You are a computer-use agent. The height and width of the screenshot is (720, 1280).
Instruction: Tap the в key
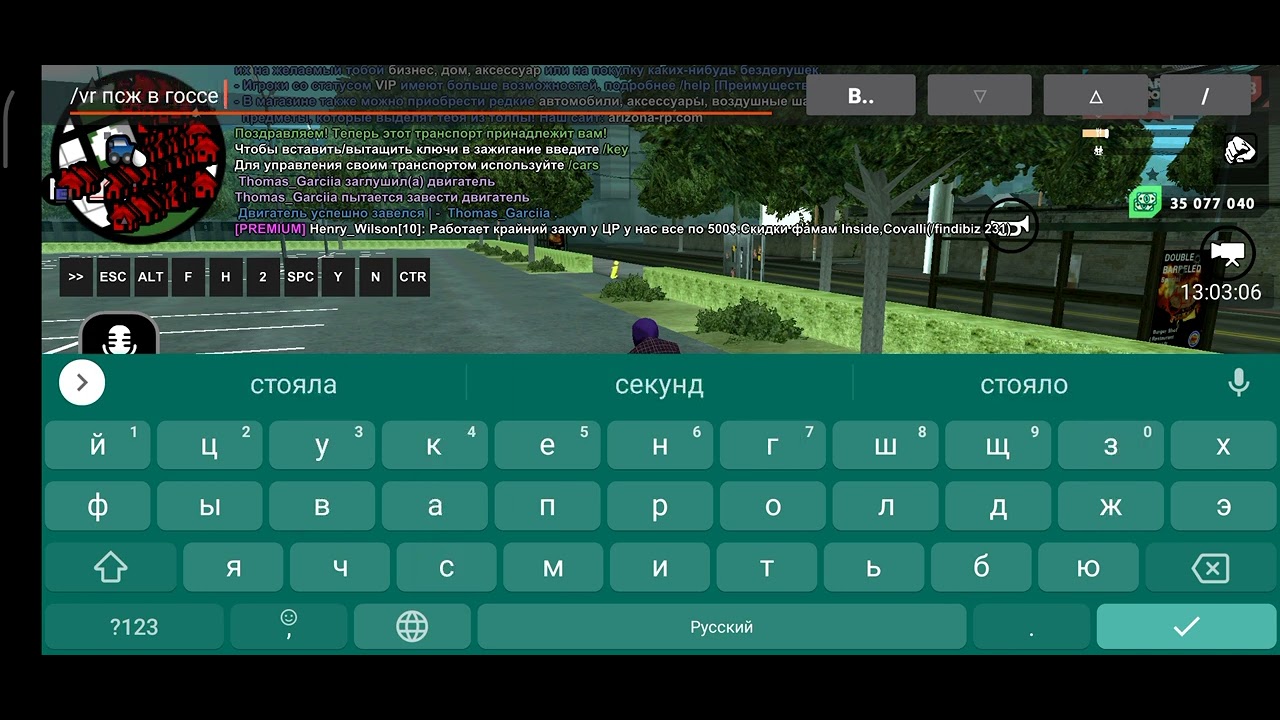click(322, 507)
